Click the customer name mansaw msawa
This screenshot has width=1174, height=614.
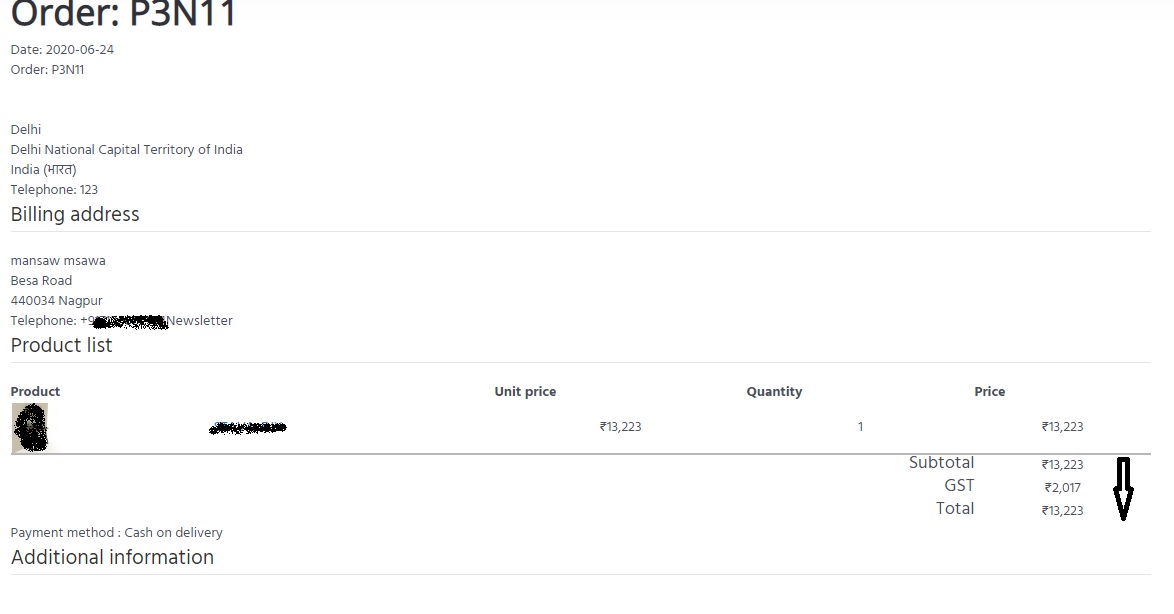point(58,261)
